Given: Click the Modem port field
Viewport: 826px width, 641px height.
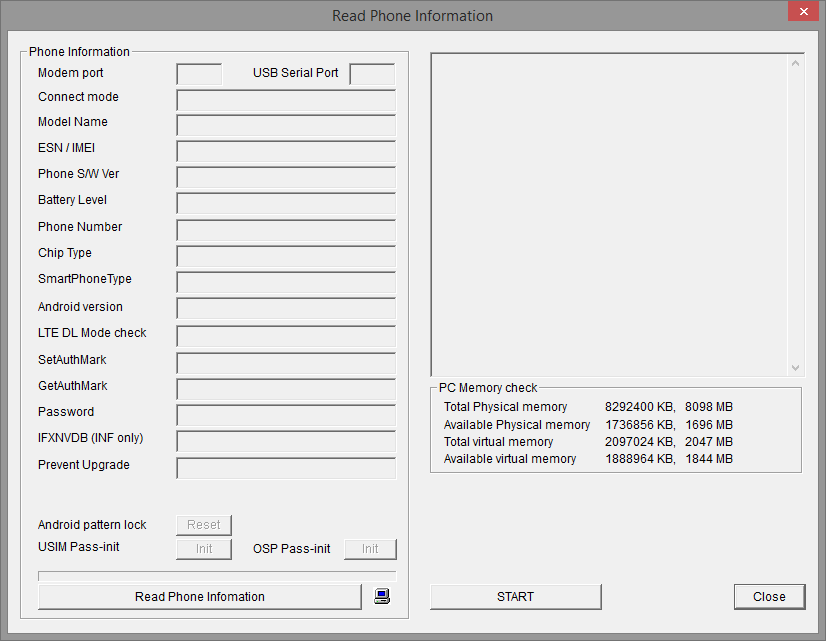Looking at the screenshot, I should click(199, 74).
